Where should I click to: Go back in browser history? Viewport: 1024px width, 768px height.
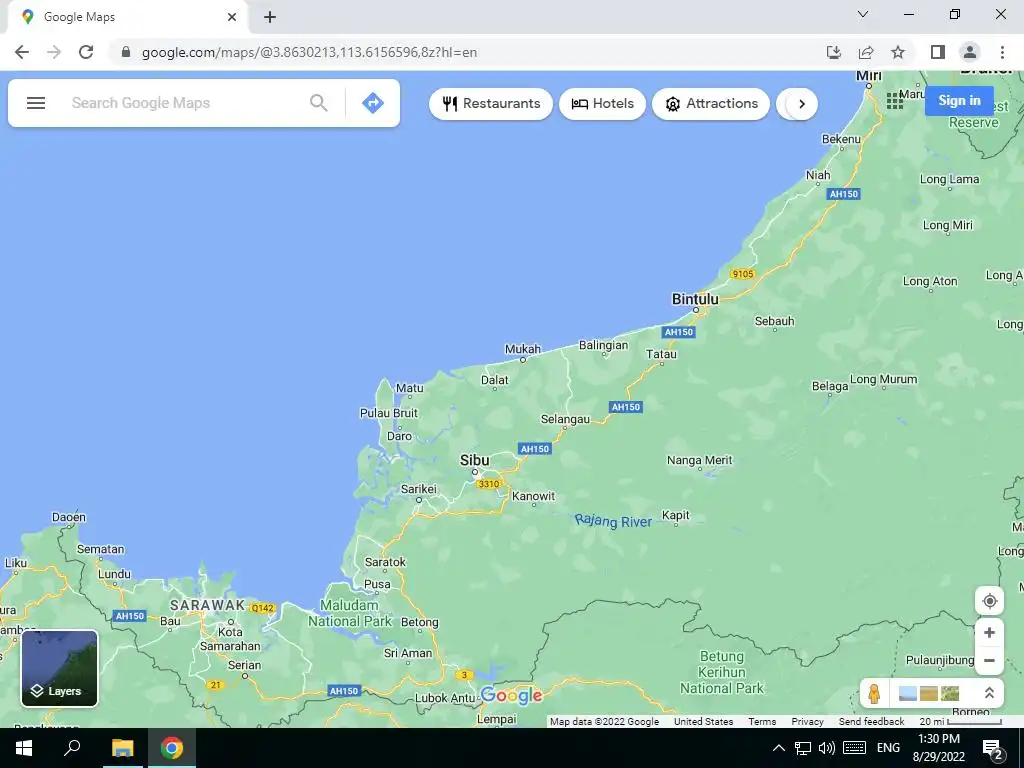pyautogui.click(x=22, y=52)
